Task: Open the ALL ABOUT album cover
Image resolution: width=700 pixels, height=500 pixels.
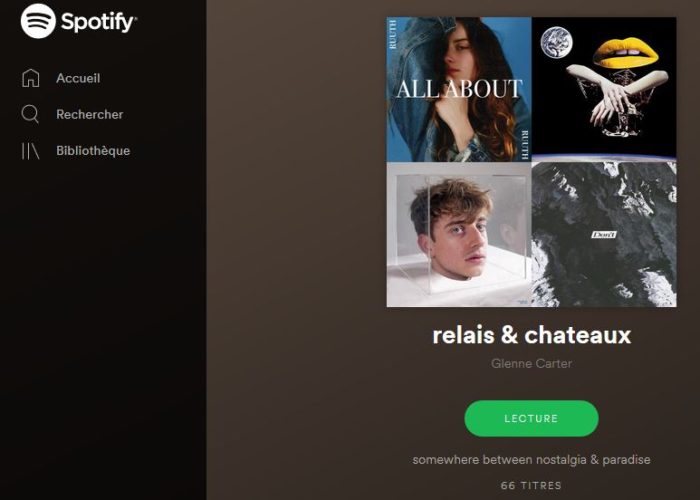Action: (x=459, y=89)
